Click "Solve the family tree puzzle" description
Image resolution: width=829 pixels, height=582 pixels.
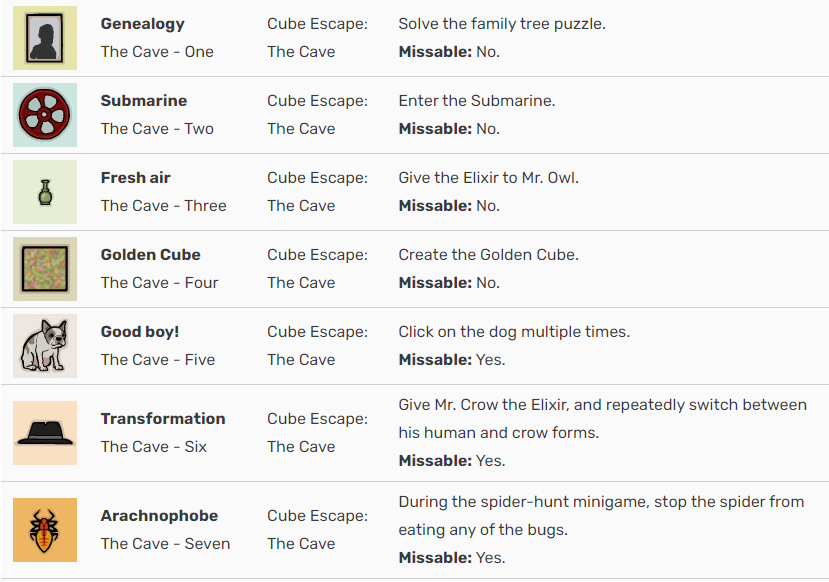coord(502,24)
